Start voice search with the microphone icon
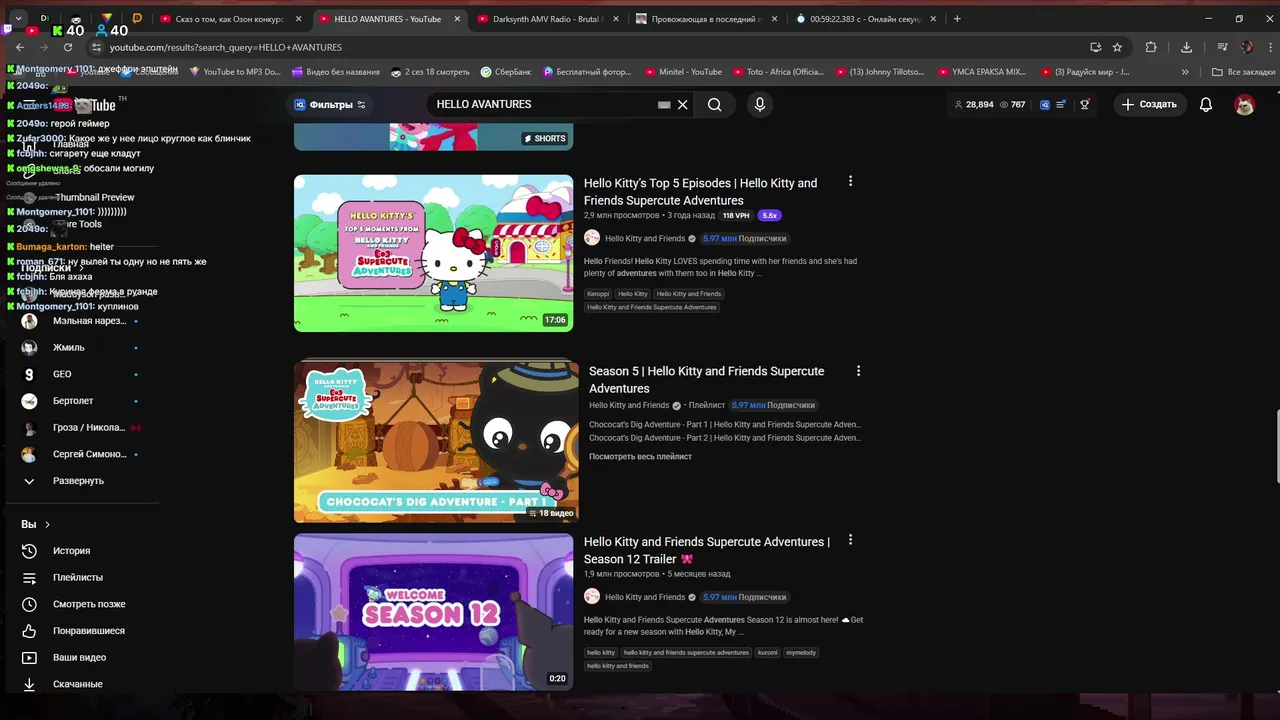 coord(760,104)
